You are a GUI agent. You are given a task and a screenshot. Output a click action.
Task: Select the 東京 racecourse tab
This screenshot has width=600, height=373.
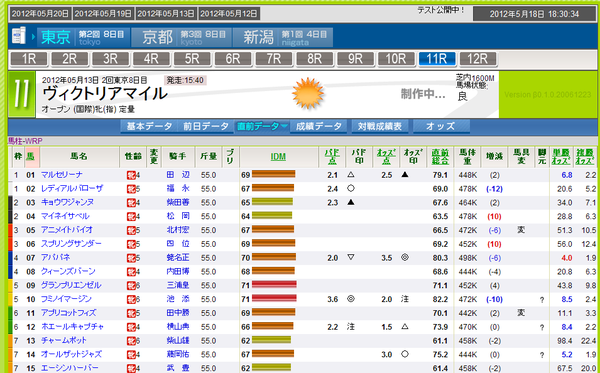(x=83, y=37)
